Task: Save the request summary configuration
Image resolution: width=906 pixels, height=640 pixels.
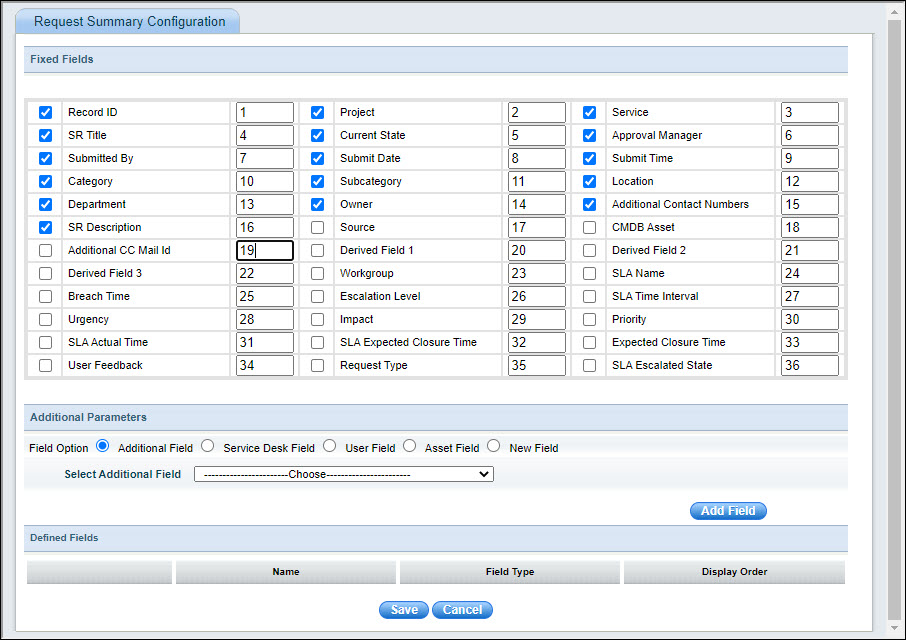Action: tap(404, 610)
